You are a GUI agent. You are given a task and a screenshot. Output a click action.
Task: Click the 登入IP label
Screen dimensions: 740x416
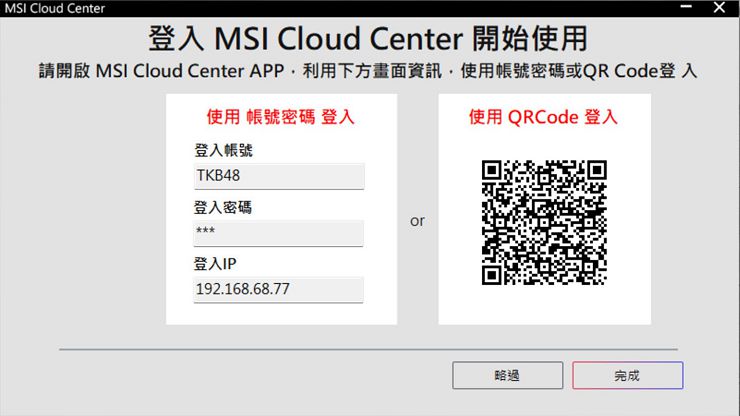point(215,263)
